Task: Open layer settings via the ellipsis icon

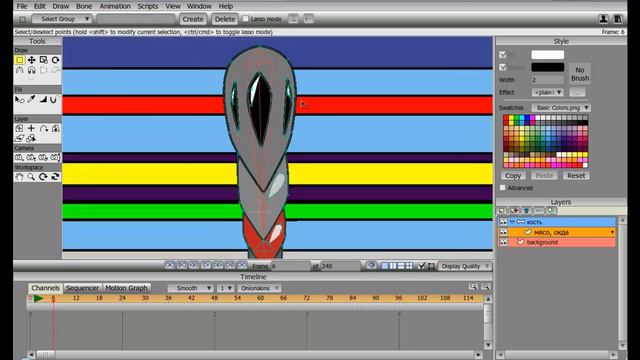Action: [539, 211]
